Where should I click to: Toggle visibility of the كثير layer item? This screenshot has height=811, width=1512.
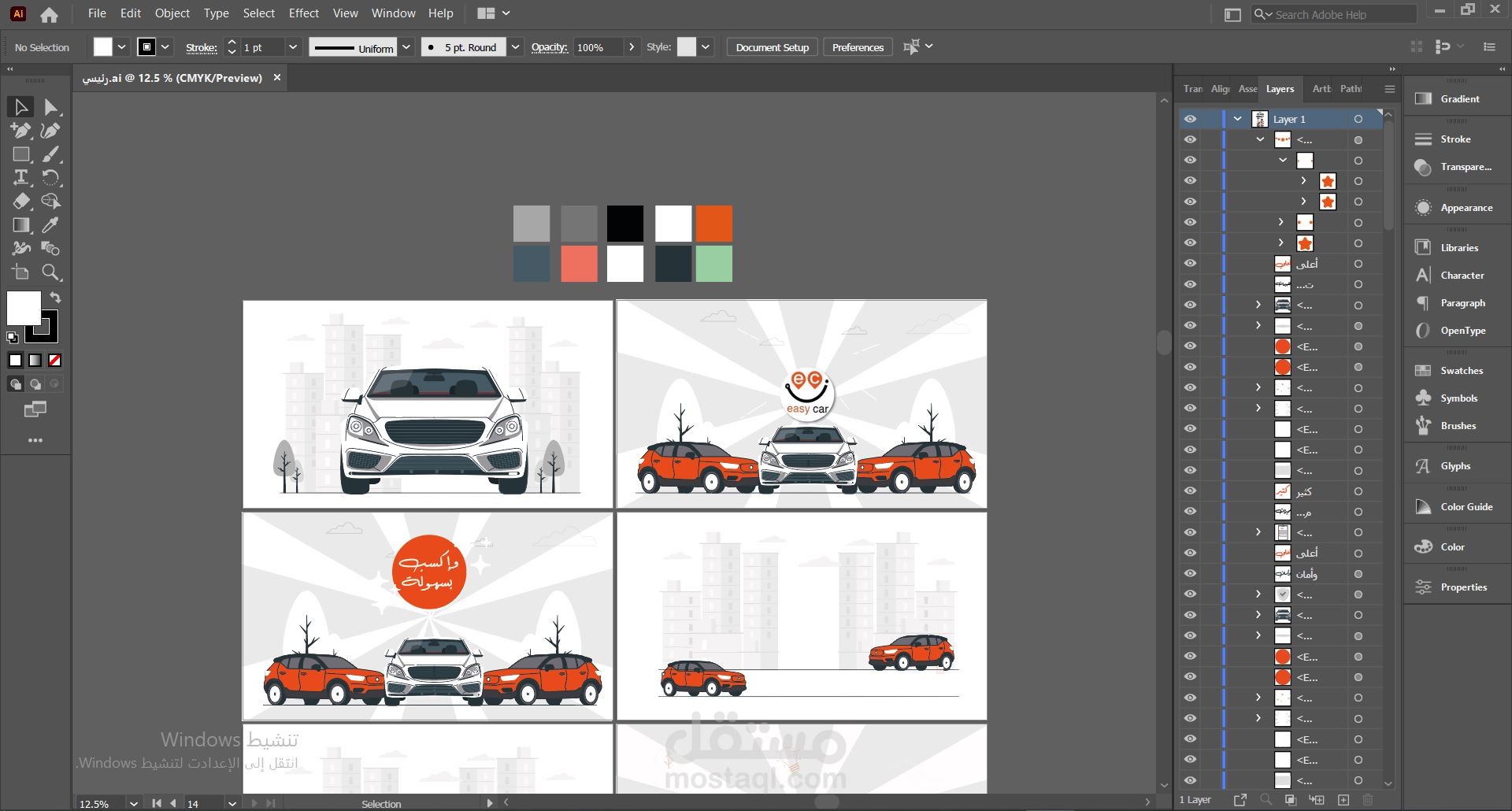[1190, 491]
